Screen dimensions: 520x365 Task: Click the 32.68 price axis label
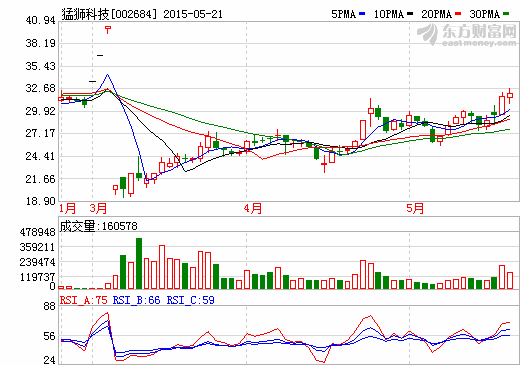click(40, 88)
